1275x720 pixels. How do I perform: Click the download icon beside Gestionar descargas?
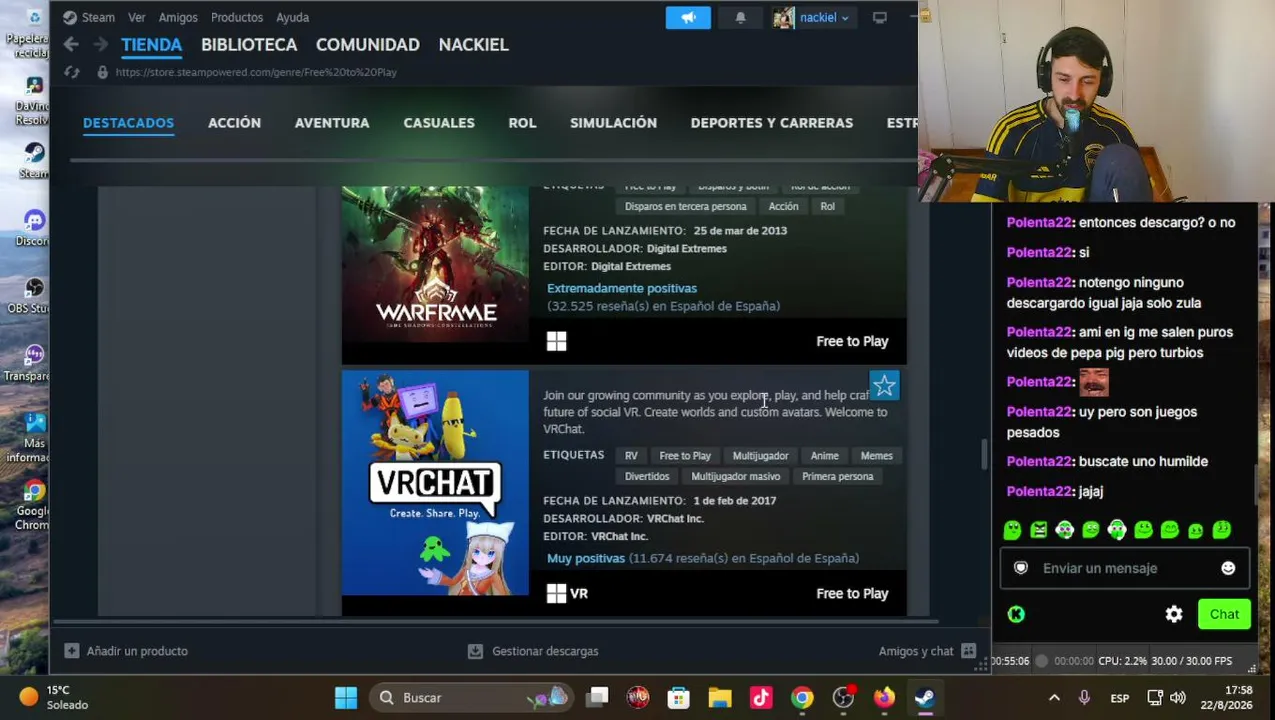pos(476,651)
